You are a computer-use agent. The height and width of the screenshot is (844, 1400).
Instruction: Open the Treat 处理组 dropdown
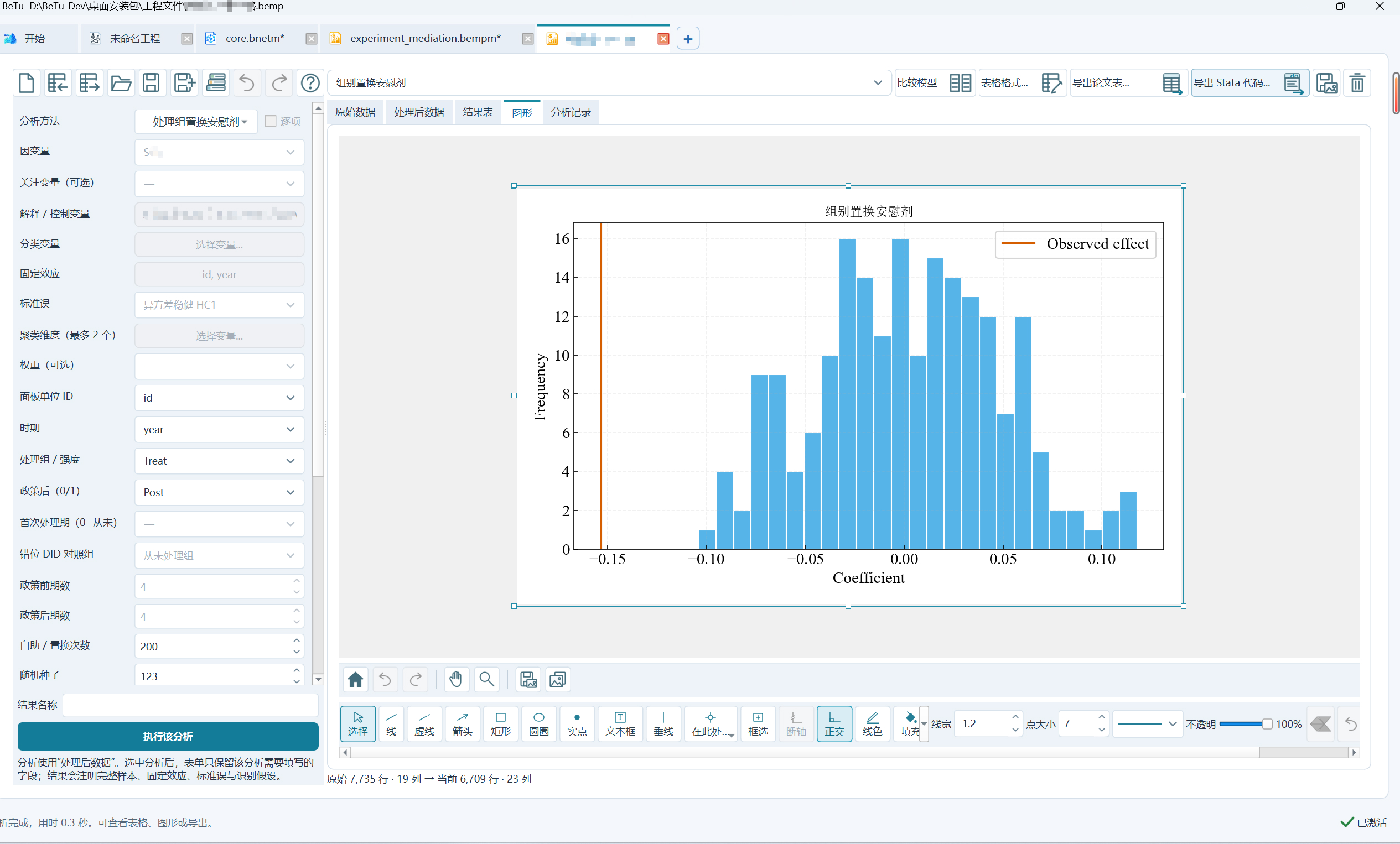point(219,461)
